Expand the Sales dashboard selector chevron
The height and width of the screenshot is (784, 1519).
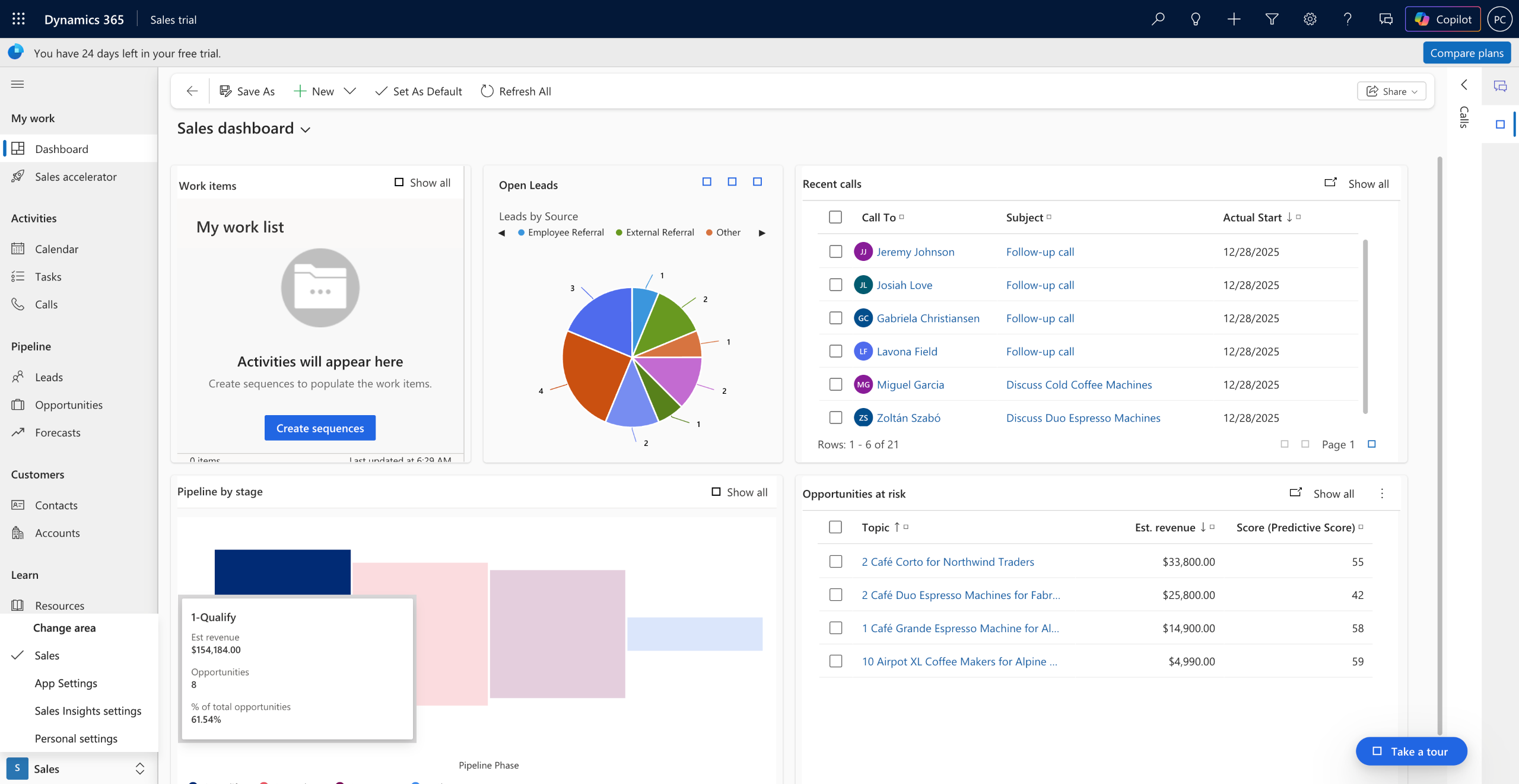[x=306, y=130]
